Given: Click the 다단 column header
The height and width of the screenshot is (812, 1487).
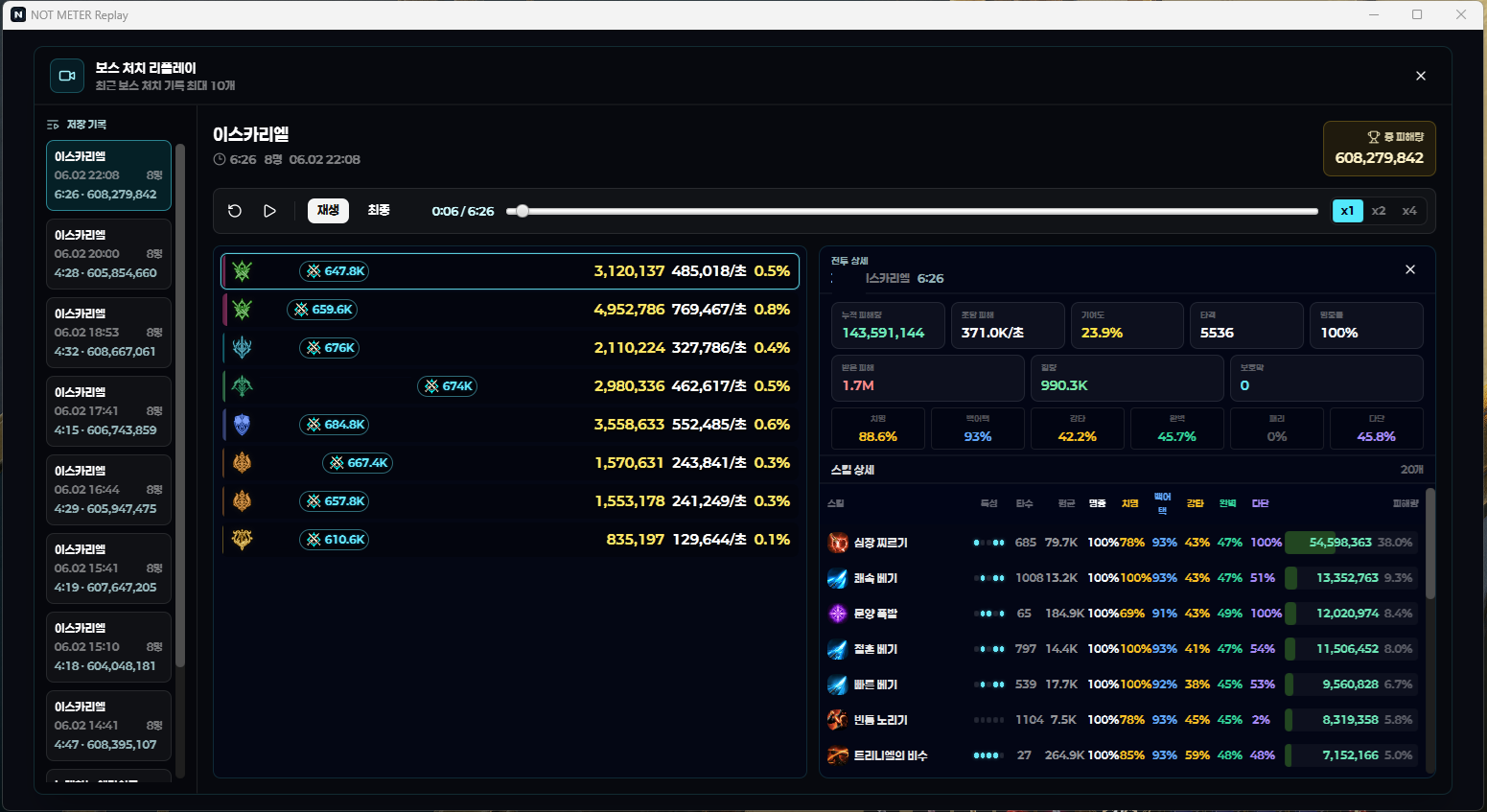Looking at the screenshot, I should pos(1260,503).
